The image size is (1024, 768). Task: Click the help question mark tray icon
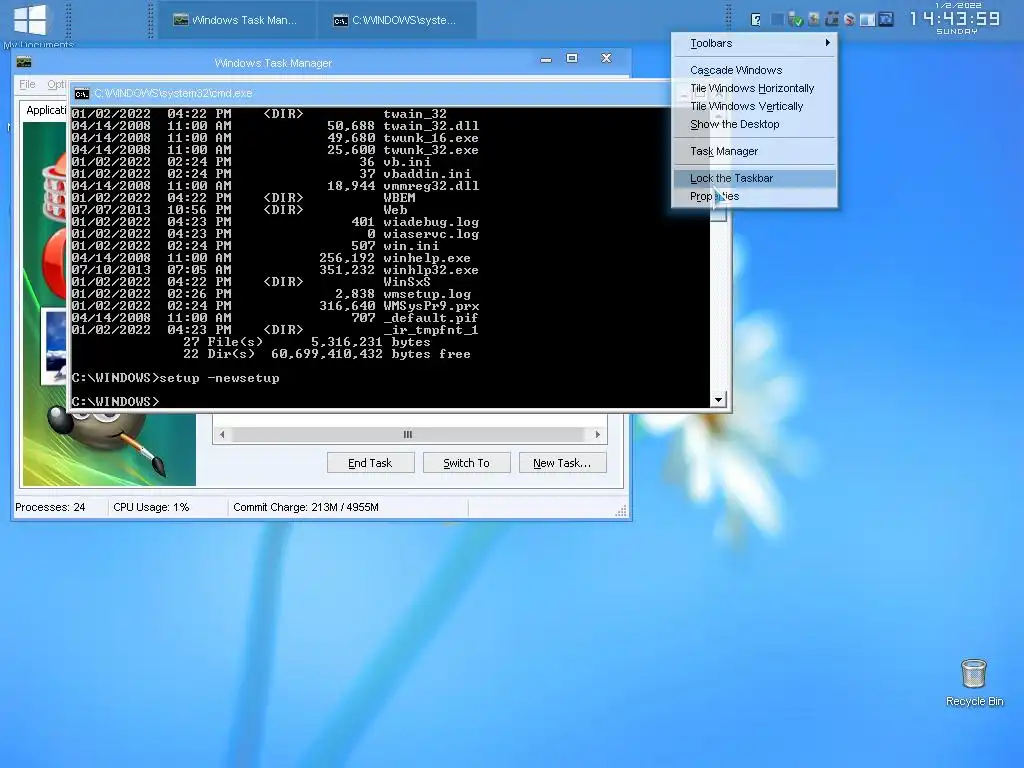point(756,20)
